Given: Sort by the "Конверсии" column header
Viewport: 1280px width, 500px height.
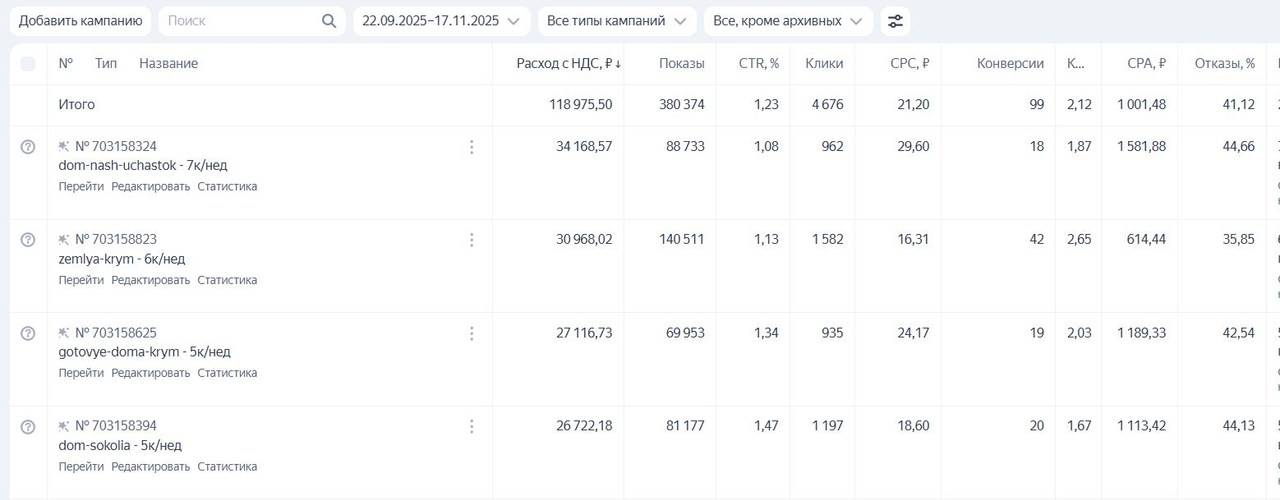Looking at the screenshot, I should [1010, 64].
